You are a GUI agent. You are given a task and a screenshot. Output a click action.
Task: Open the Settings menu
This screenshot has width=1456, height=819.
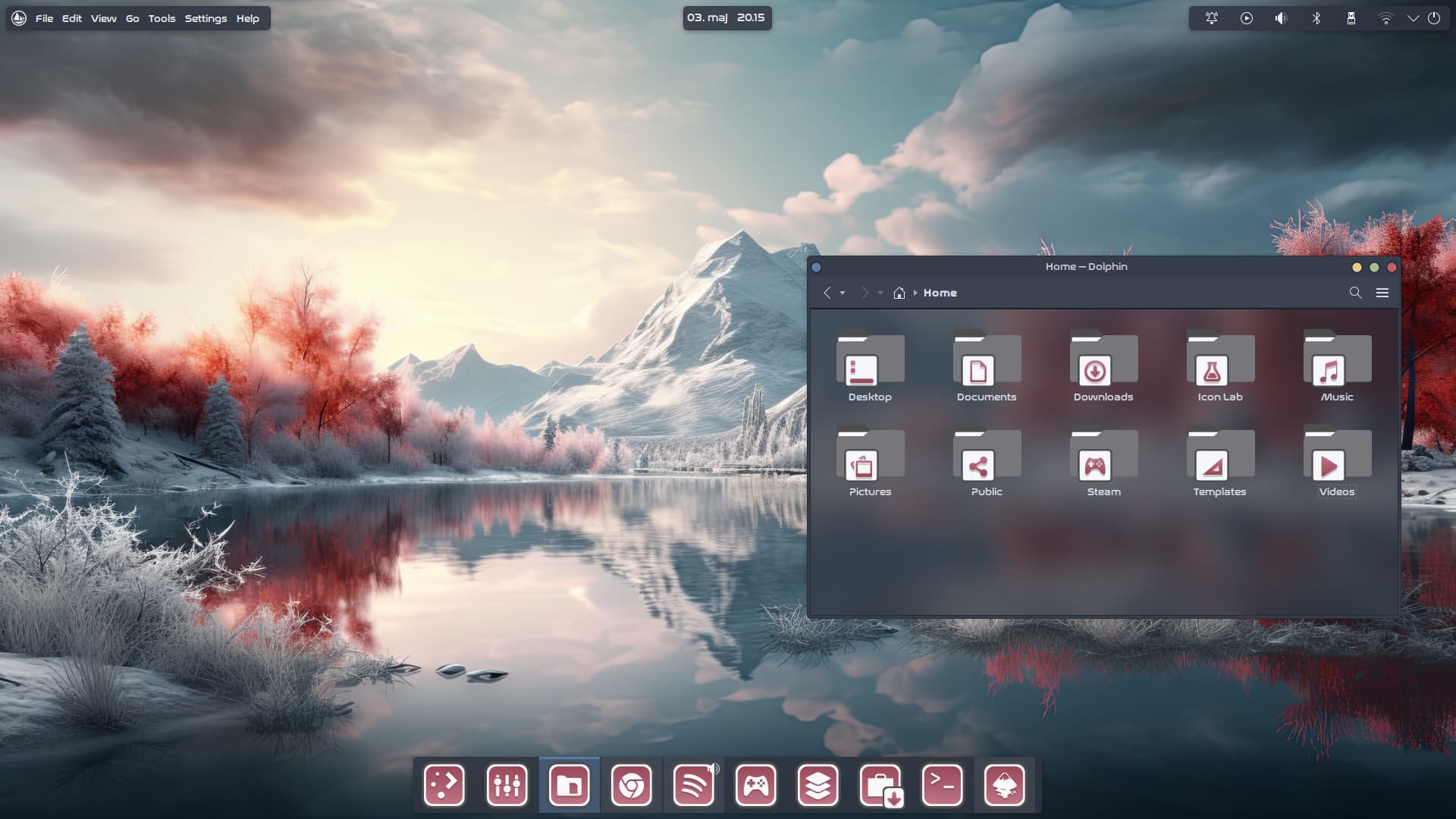[206, 18]
